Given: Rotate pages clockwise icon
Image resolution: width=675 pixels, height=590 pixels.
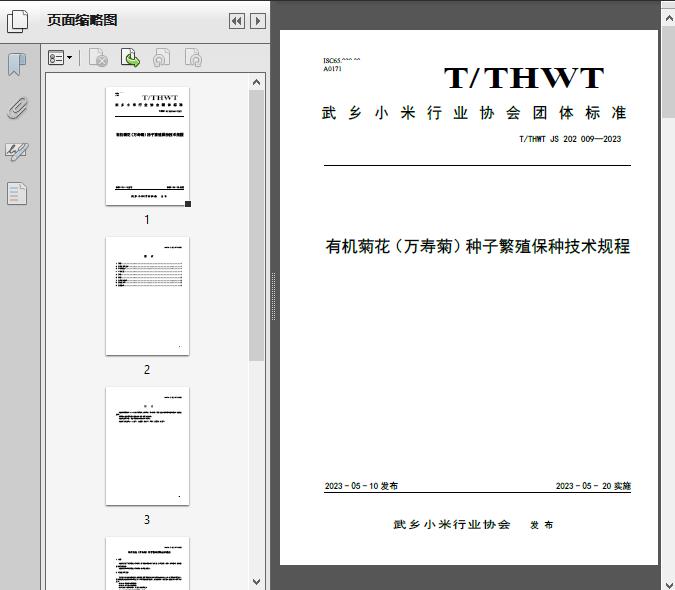Looking at the screenshot, I should (193, 58).
